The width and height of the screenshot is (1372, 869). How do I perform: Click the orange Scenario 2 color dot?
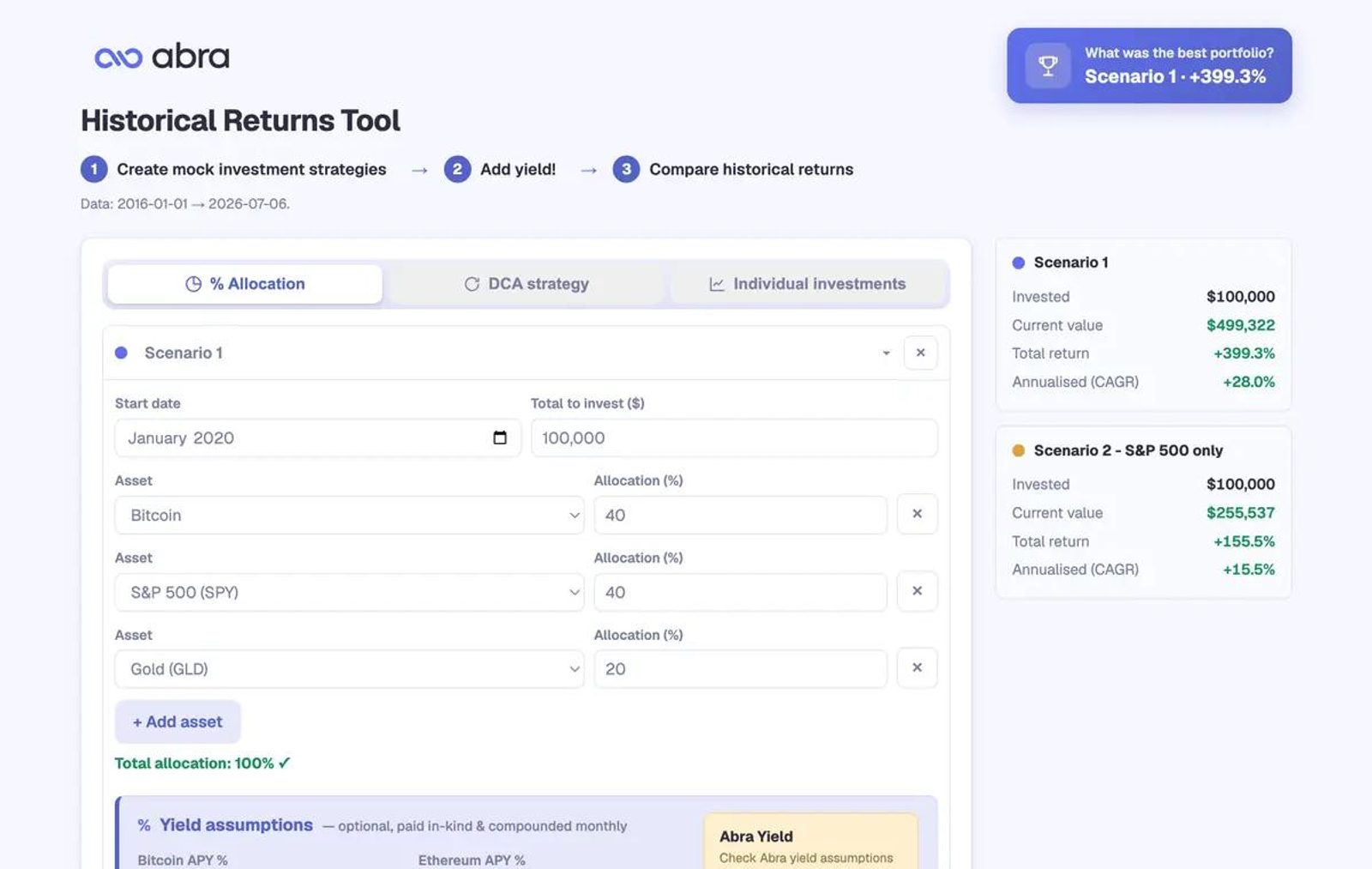[1019, 450]
